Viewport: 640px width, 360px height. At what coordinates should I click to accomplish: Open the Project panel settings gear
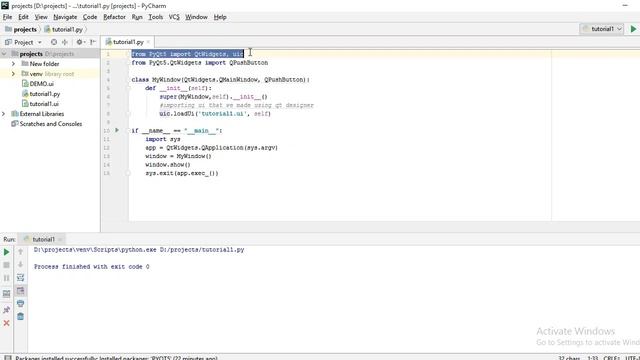click(x=80, y=42)
